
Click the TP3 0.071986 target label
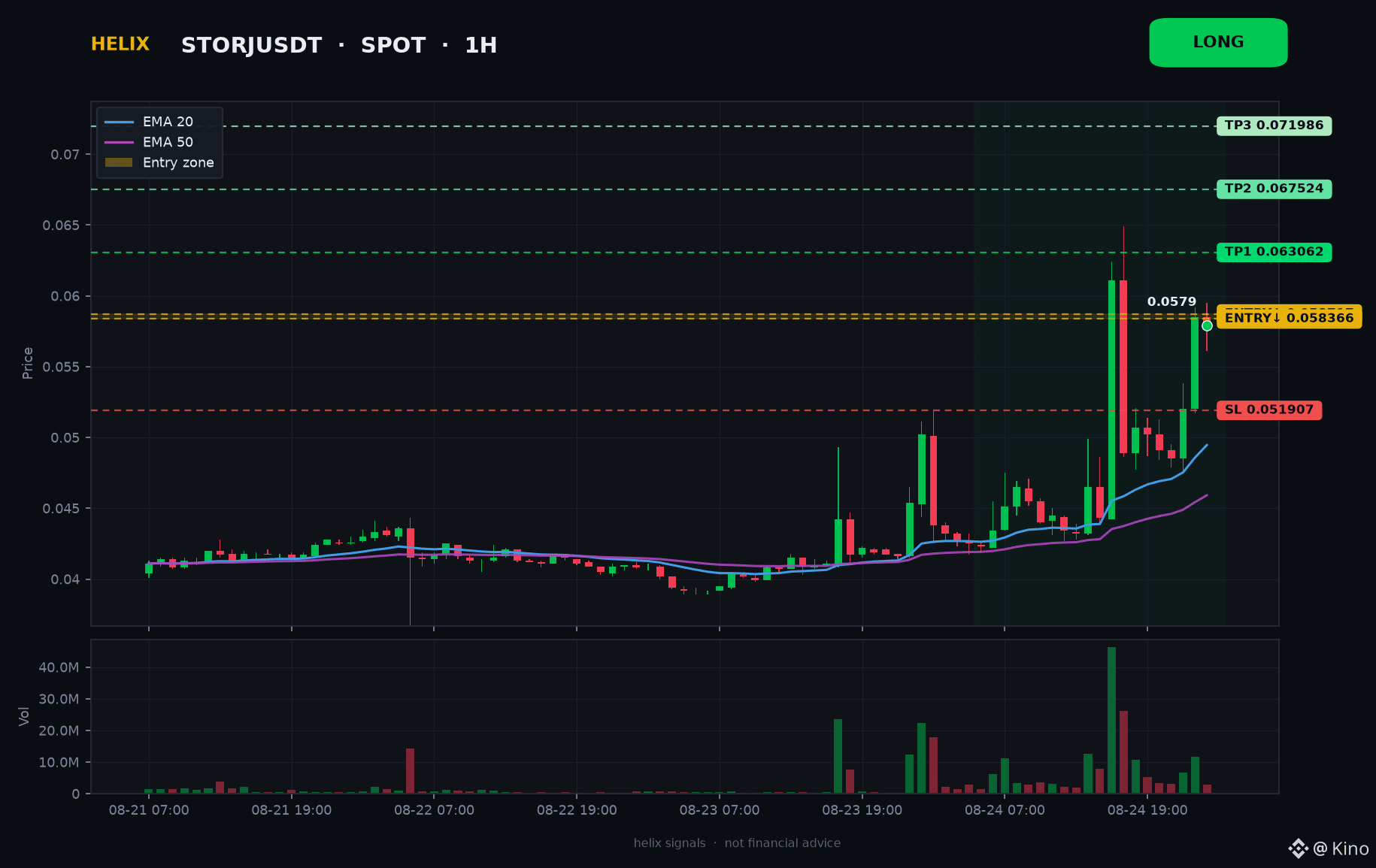[x=1274, y=126]
